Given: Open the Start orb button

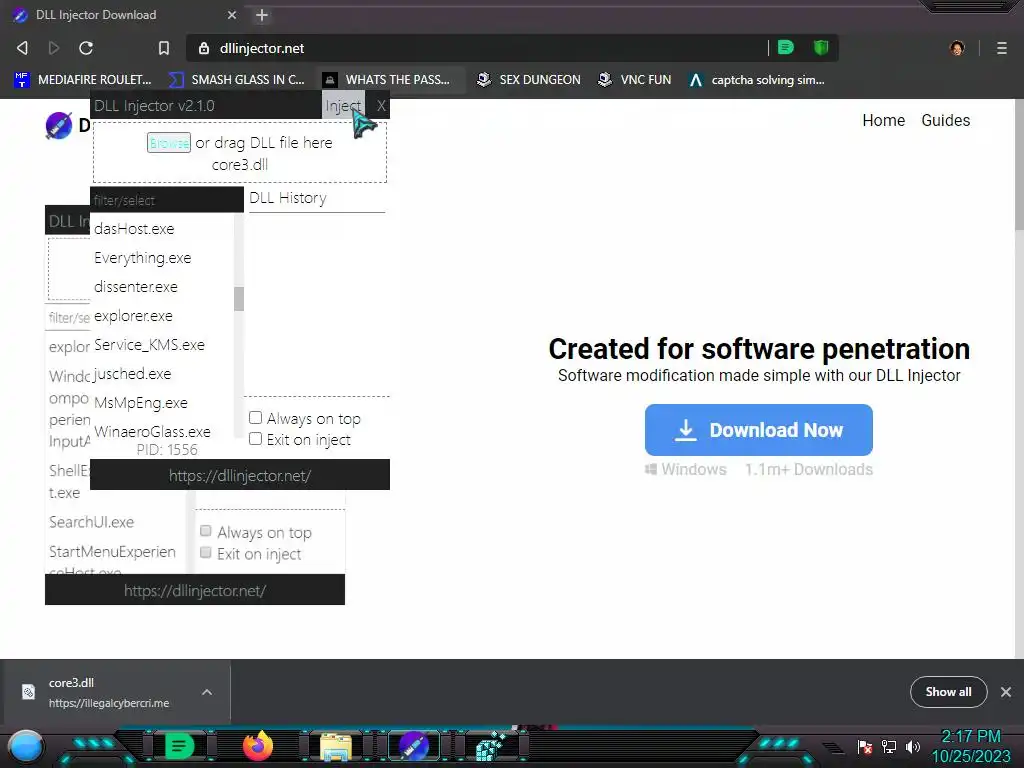Looking at the screenshot, I should tap(25, 746).
